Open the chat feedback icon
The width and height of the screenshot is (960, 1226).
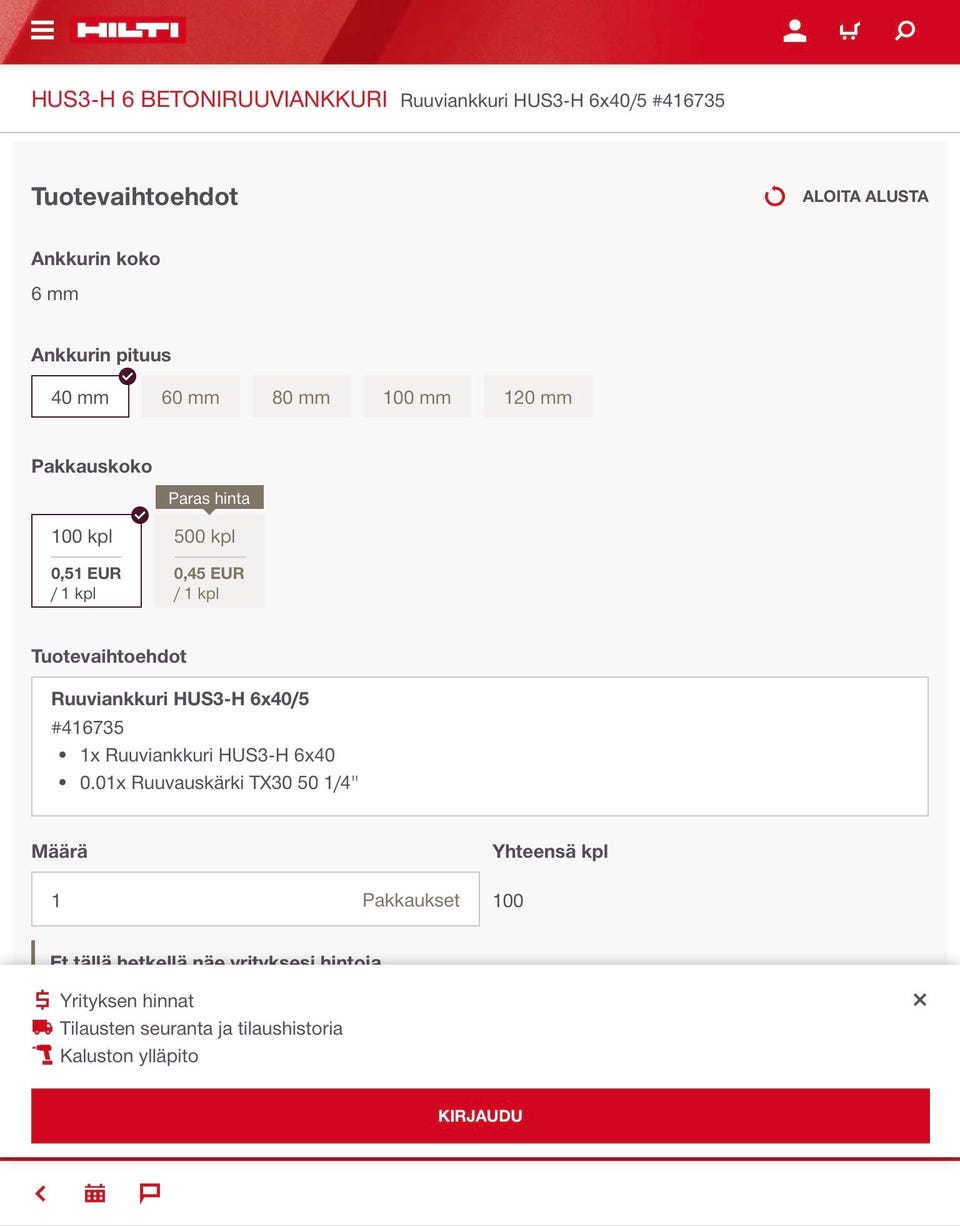pyautogui.click(x=150, y=1193)
